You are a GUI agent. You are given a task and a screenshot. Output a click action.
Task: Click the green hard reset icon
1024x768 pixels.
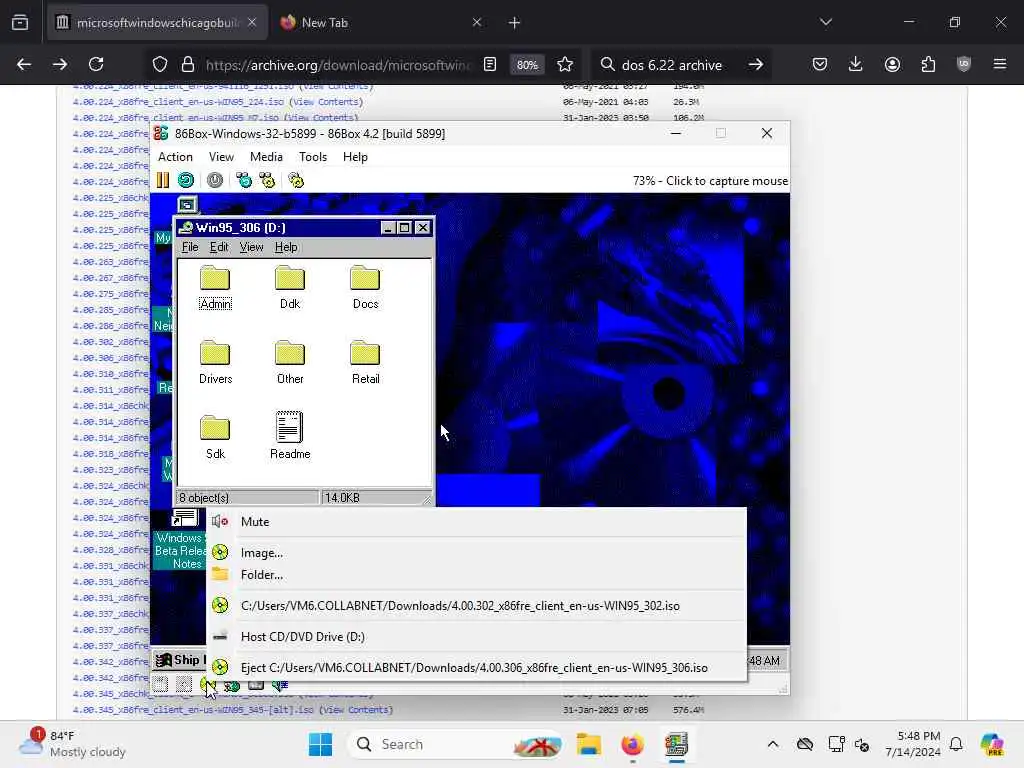coord(186,180)
